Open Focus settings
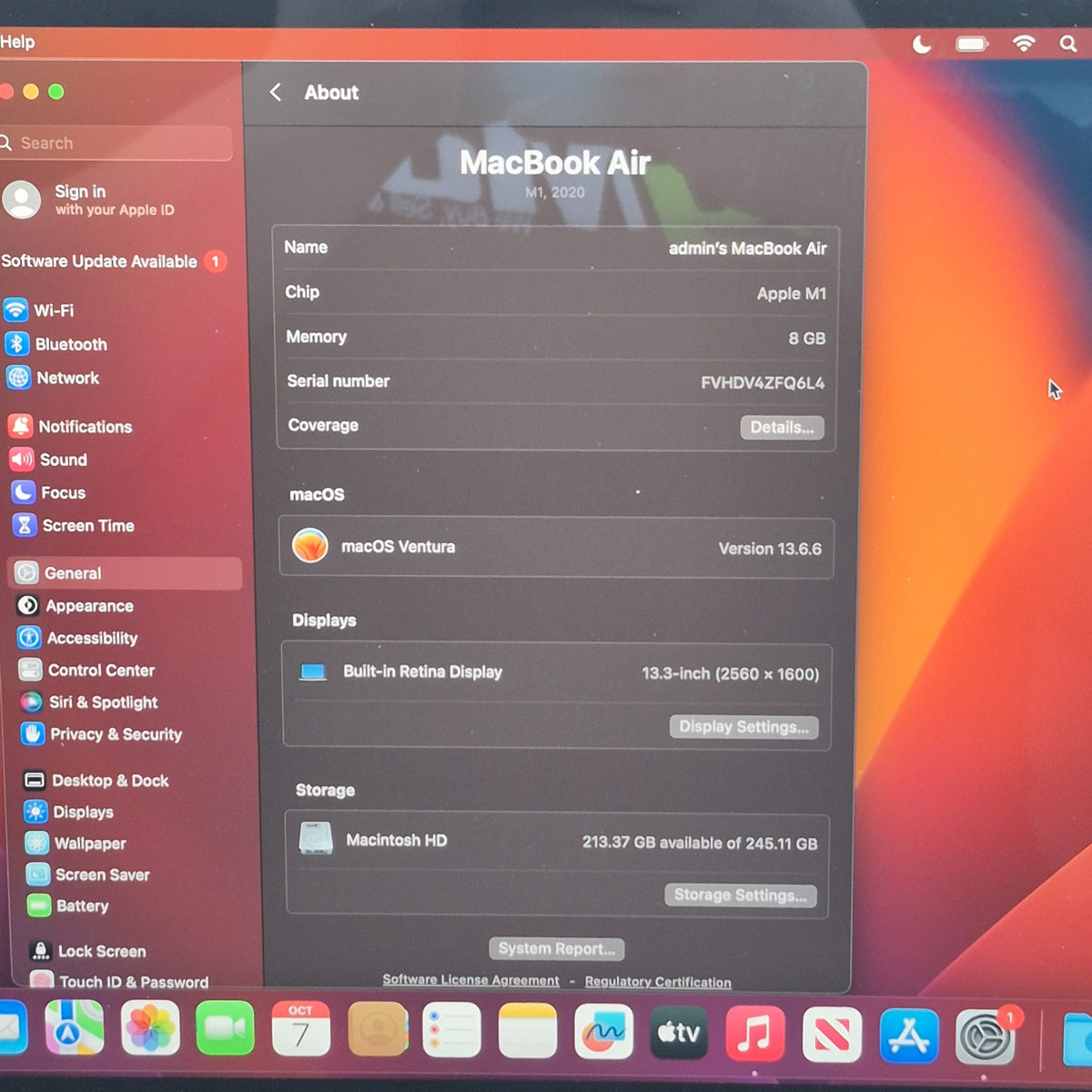Screen dimensions: 1092x1092 [x=48, y=492]
